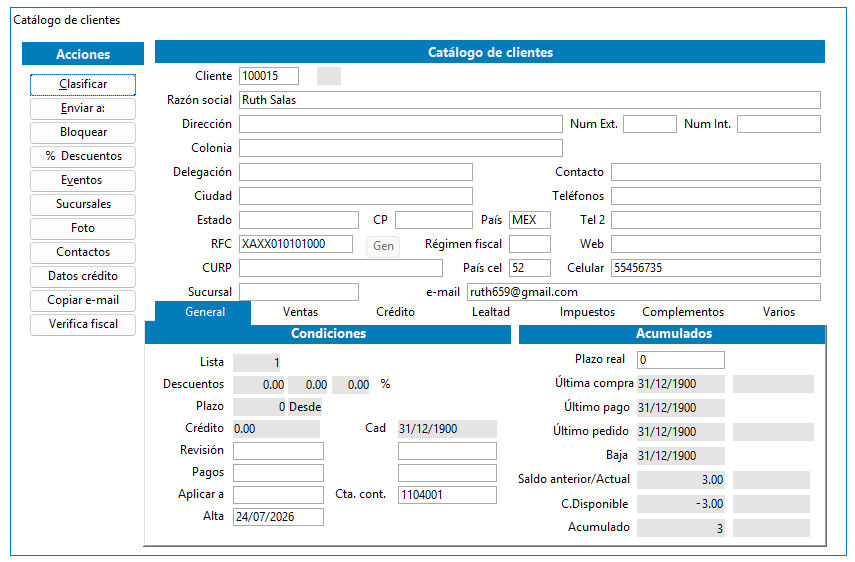Select the Varios tab
This screenshot has width=855, height=562.
tap(779, 312)
